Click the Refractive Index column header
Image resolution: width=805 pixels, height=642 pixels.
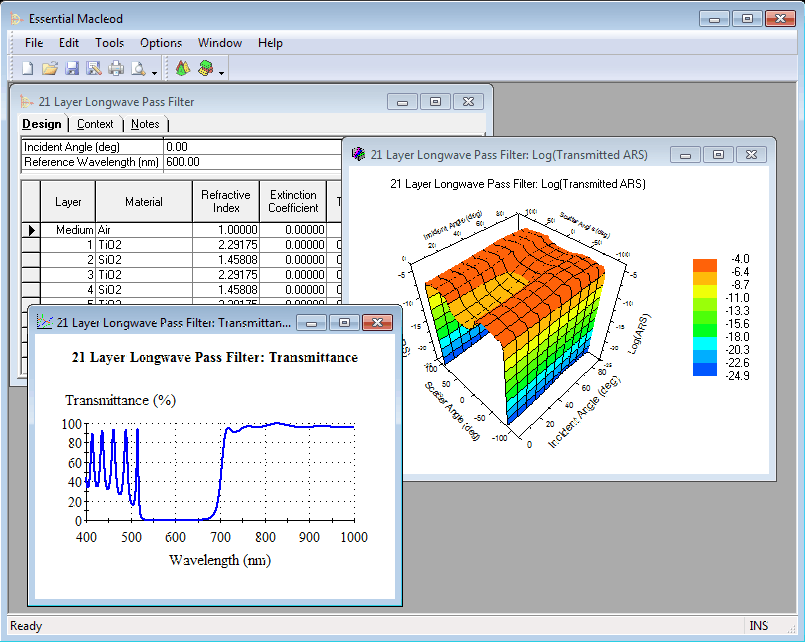[x=225, y=202]
